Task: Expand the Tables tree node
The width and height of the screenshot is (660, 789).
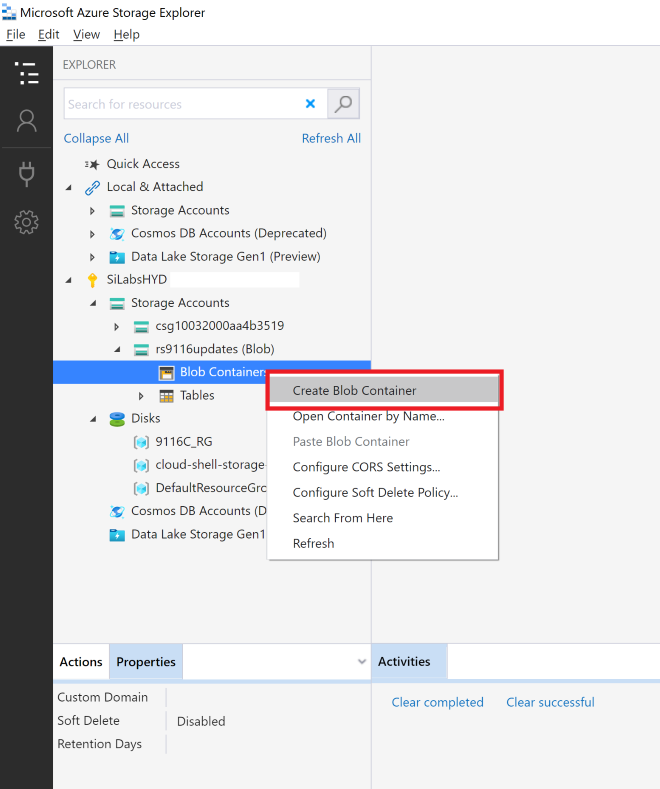Action: (x=141, y=396)
